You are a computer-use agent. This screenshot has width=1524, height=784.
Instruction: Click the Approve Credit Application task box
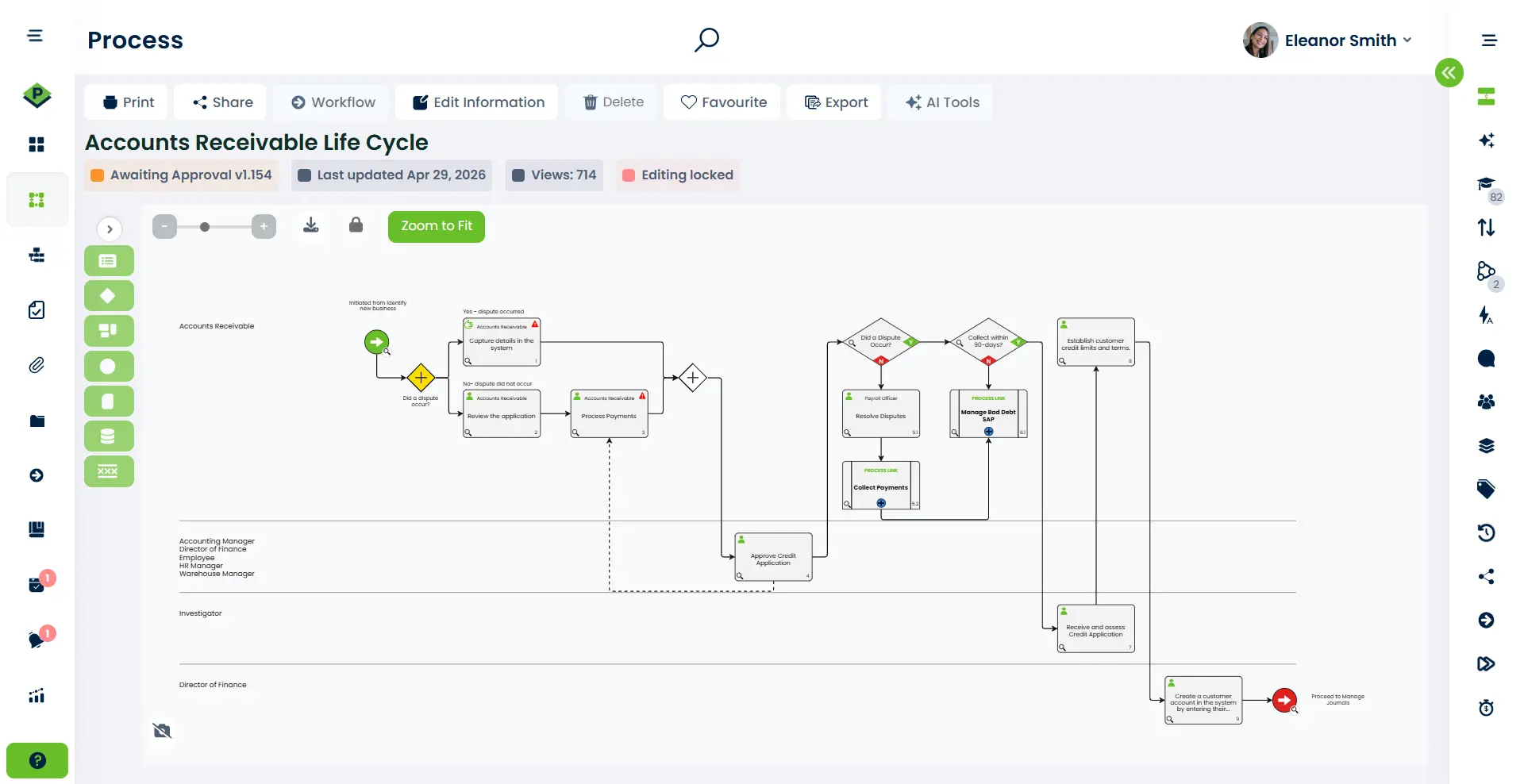[773, 557]
